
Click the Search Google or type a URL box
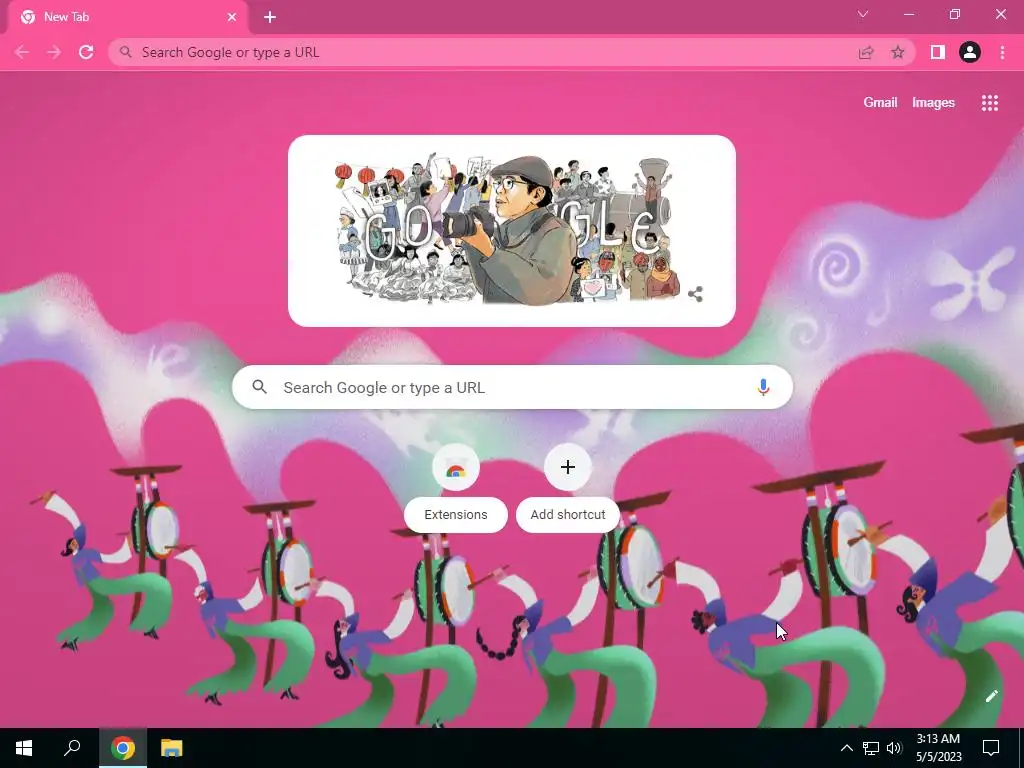pyautogui.click(x=512, y=387)
